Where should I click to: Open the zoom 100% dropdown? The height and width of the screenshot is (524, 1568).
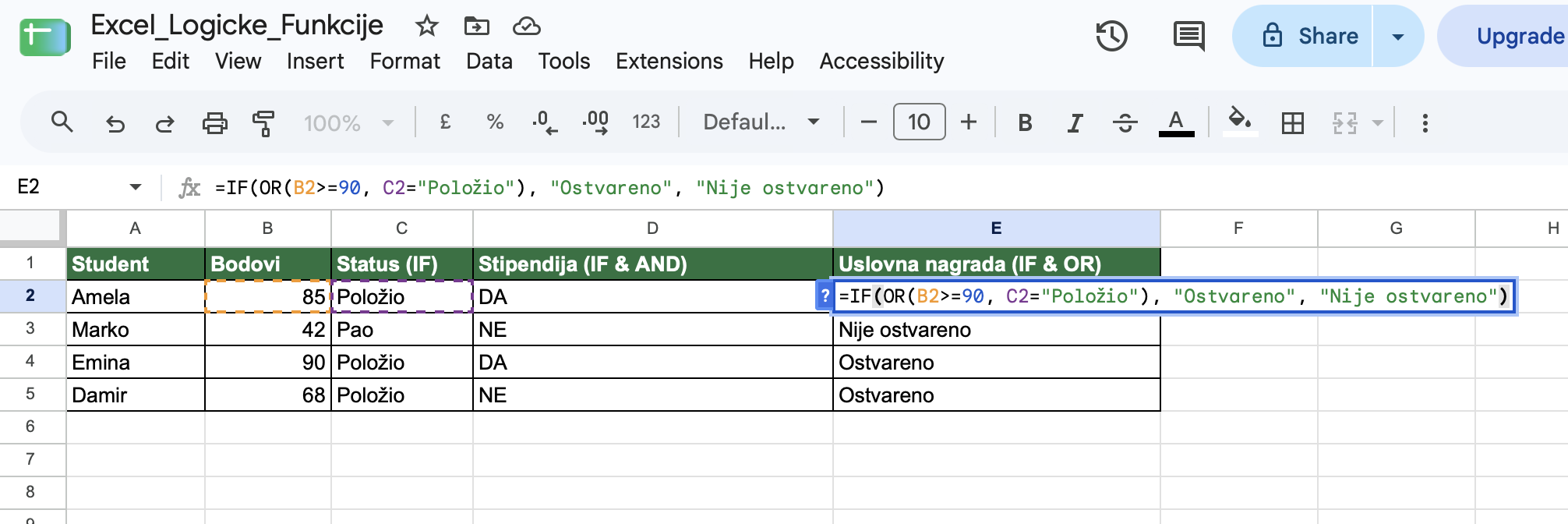click(348, 122)
